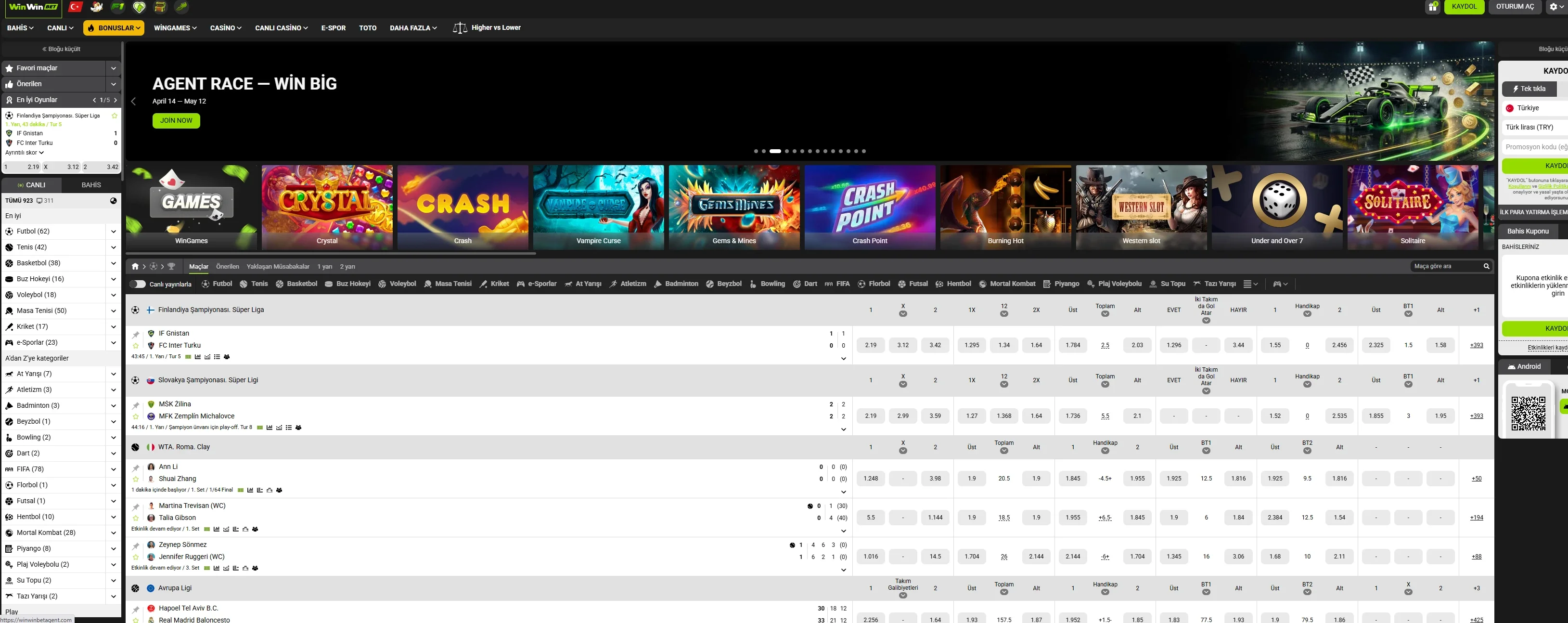Open the Vampire Curse game thumbnail

(x=598, y=207)
